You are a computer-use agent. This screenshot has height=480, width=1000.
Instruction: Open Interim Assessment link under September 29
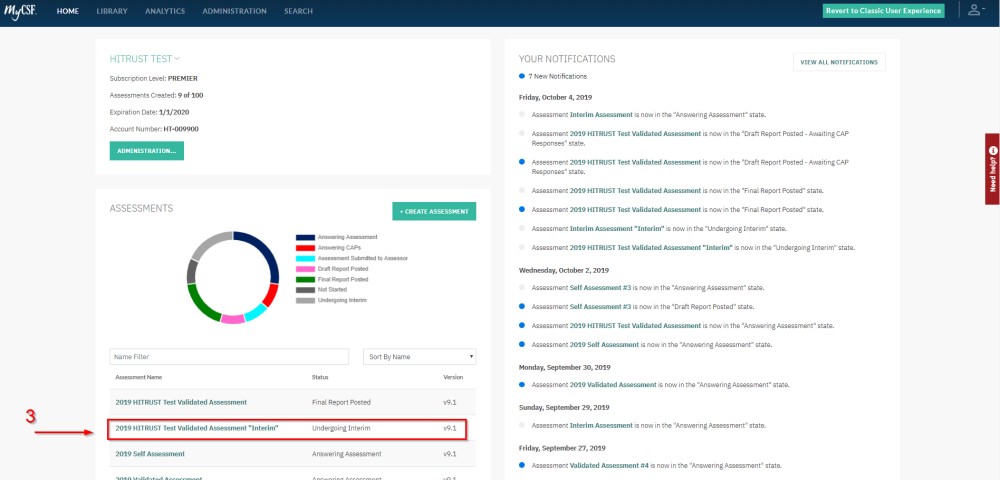pyautogui.click(x=601, y=425)
